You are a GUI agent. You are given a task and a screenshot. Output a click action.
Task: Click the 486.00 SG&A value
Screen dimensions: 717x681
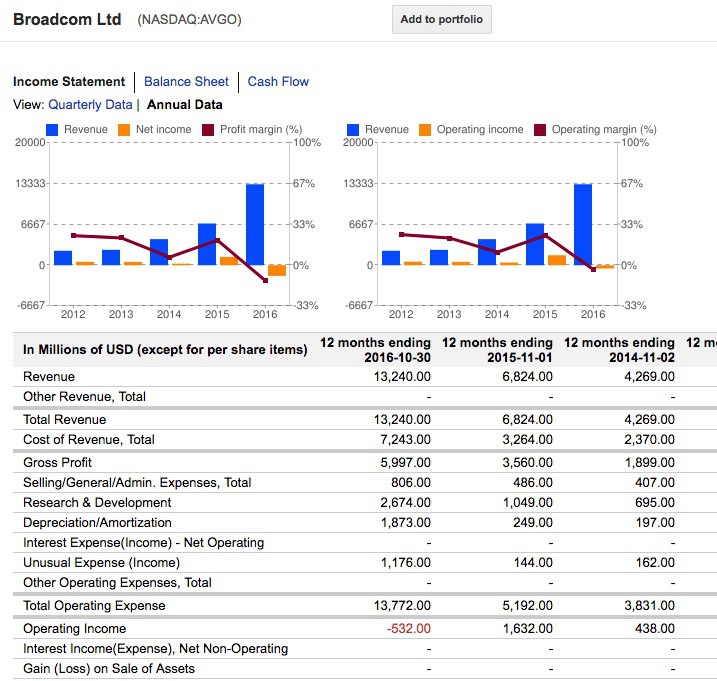coord(533,483)
